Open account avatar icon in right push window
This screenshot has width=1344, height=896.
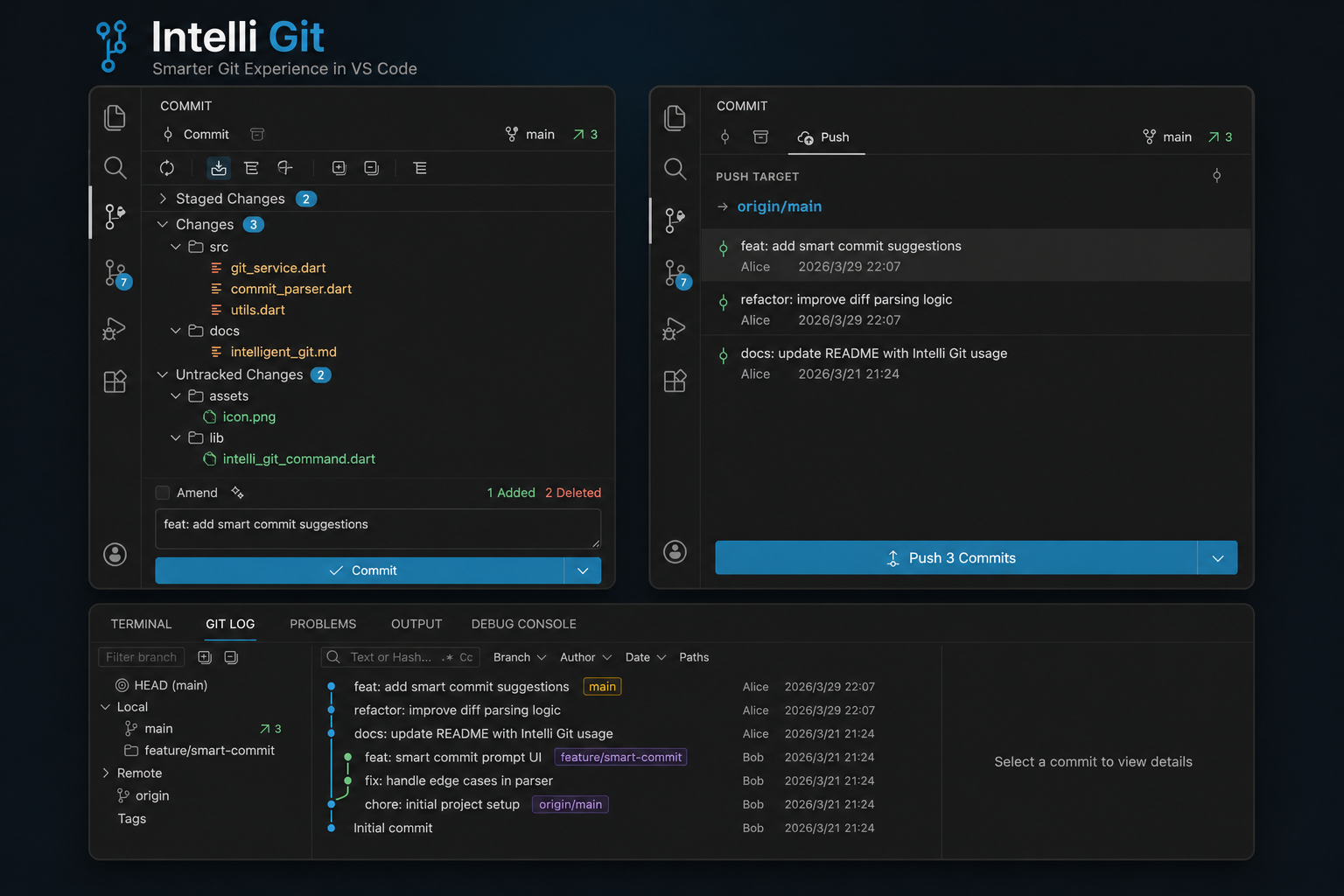pyautogui.click(x=675, y=551)
